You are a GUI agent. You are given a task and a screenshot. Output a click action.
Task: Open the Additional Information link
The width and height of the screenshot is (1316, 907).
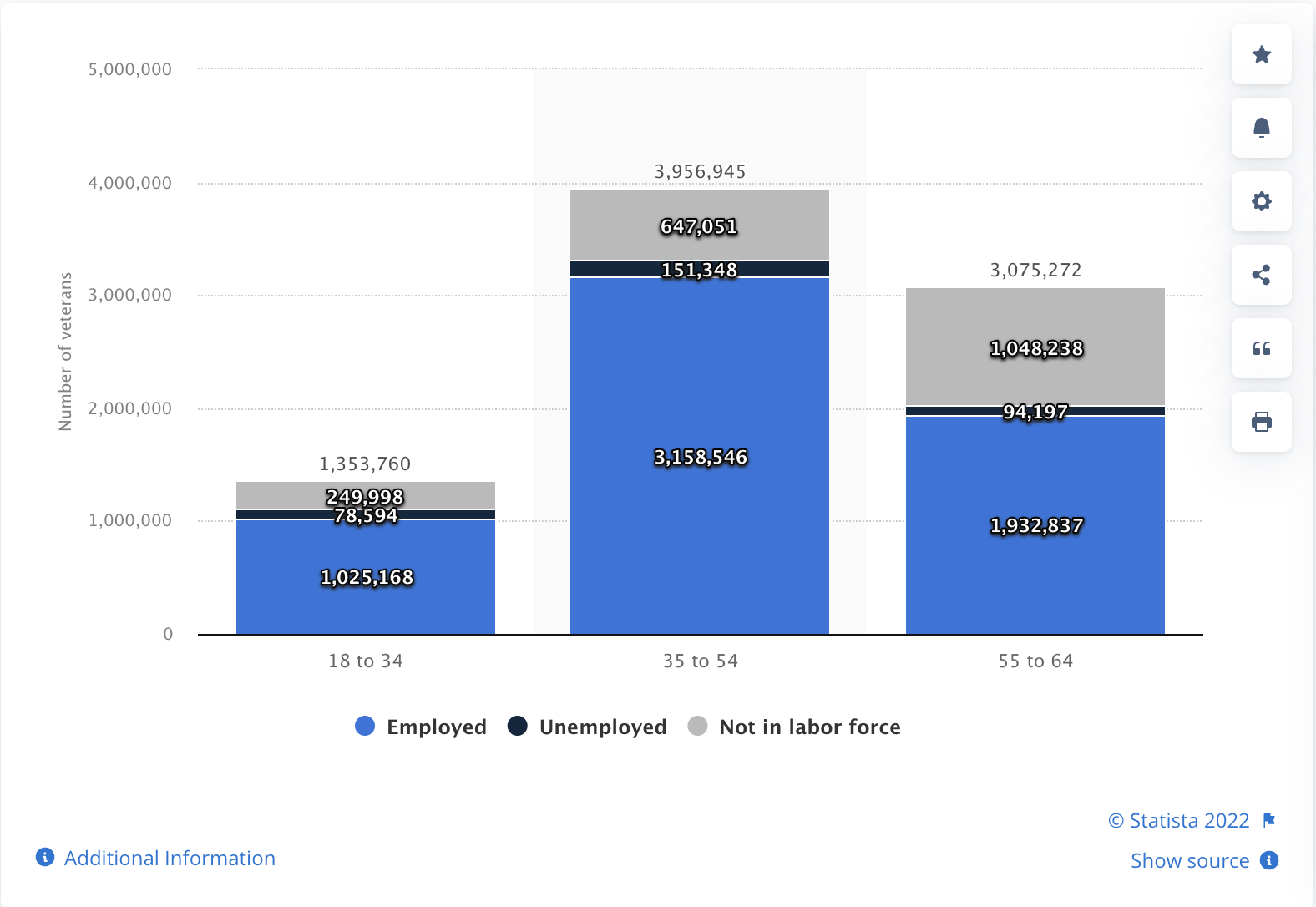click(170, 858)
